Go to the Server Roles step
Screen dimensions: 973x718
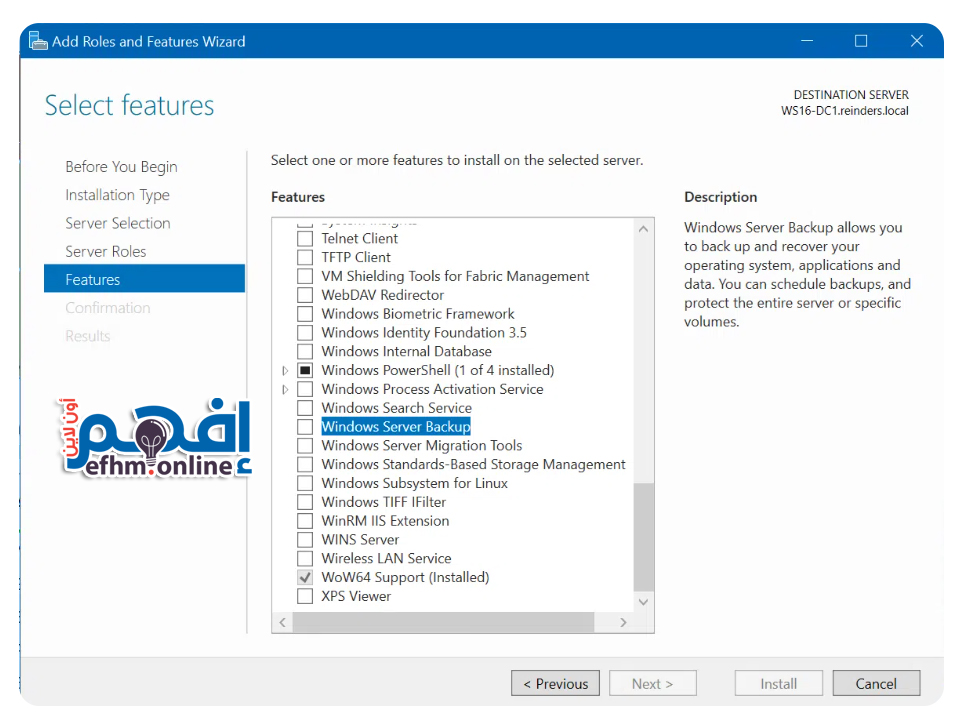tap(106, 252)
